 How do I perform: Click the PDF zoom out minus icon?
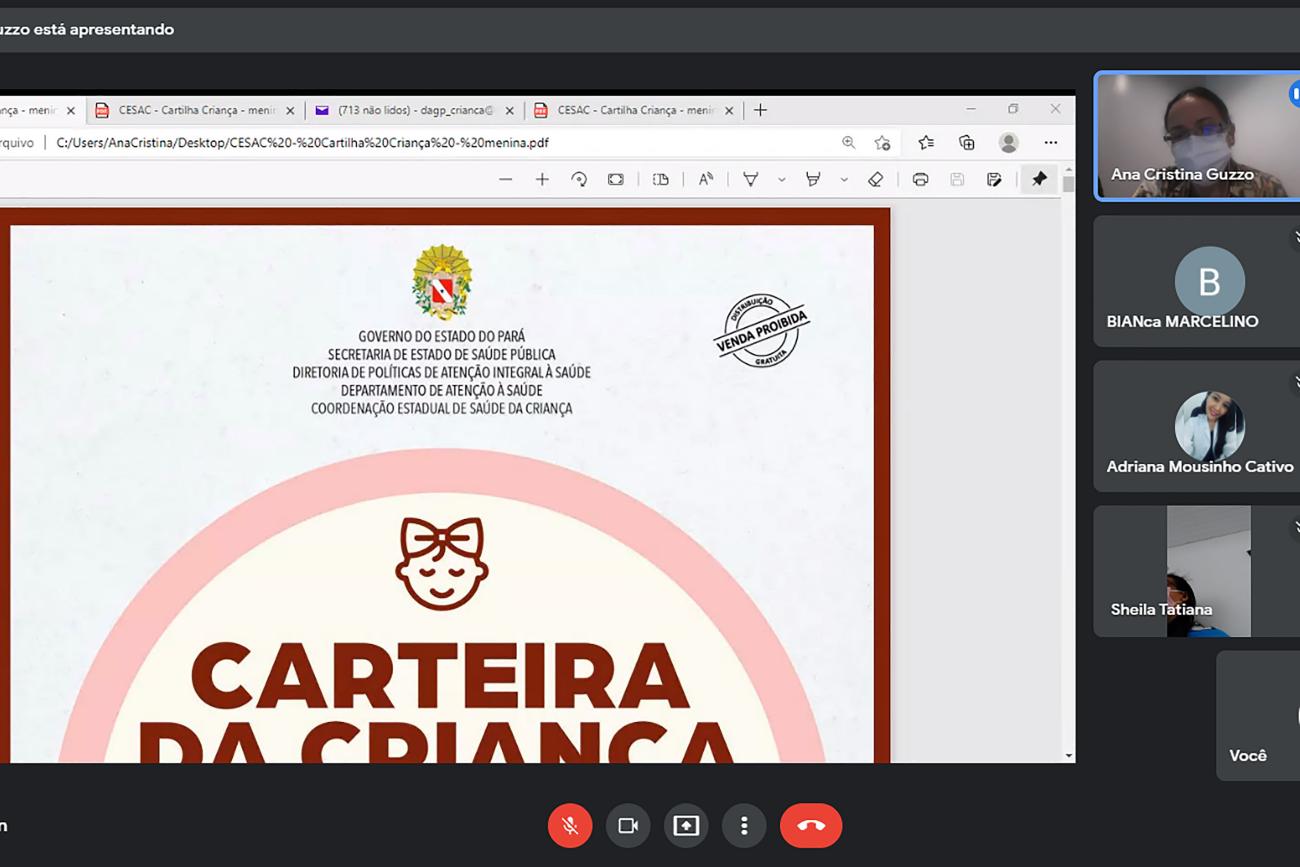point(505,180)
